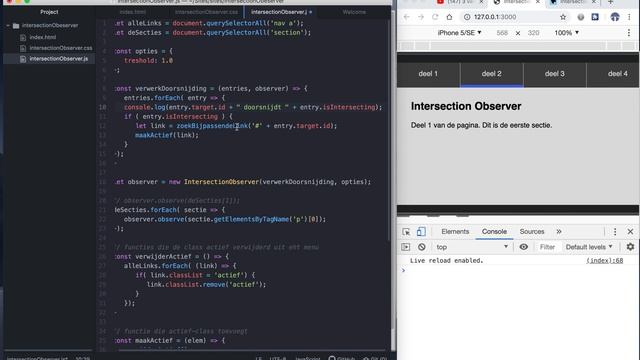Open the Console tab in DevTools
Viewport: 640px width, 360px height.
coord(494,231)
